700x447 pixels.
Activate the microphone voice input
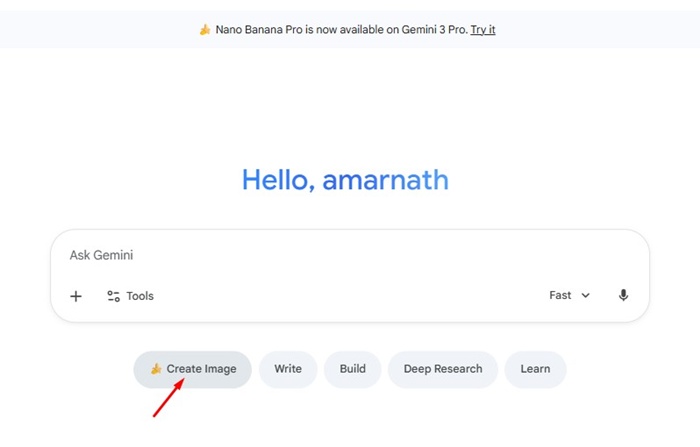(x=624, y=295)
